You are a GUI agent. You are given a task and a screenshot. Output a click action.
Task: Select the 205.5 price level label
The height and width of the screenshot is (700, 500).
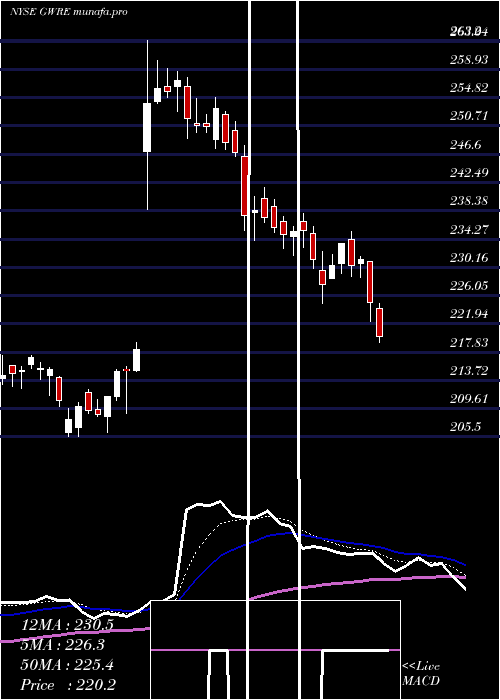coord(466,427)
